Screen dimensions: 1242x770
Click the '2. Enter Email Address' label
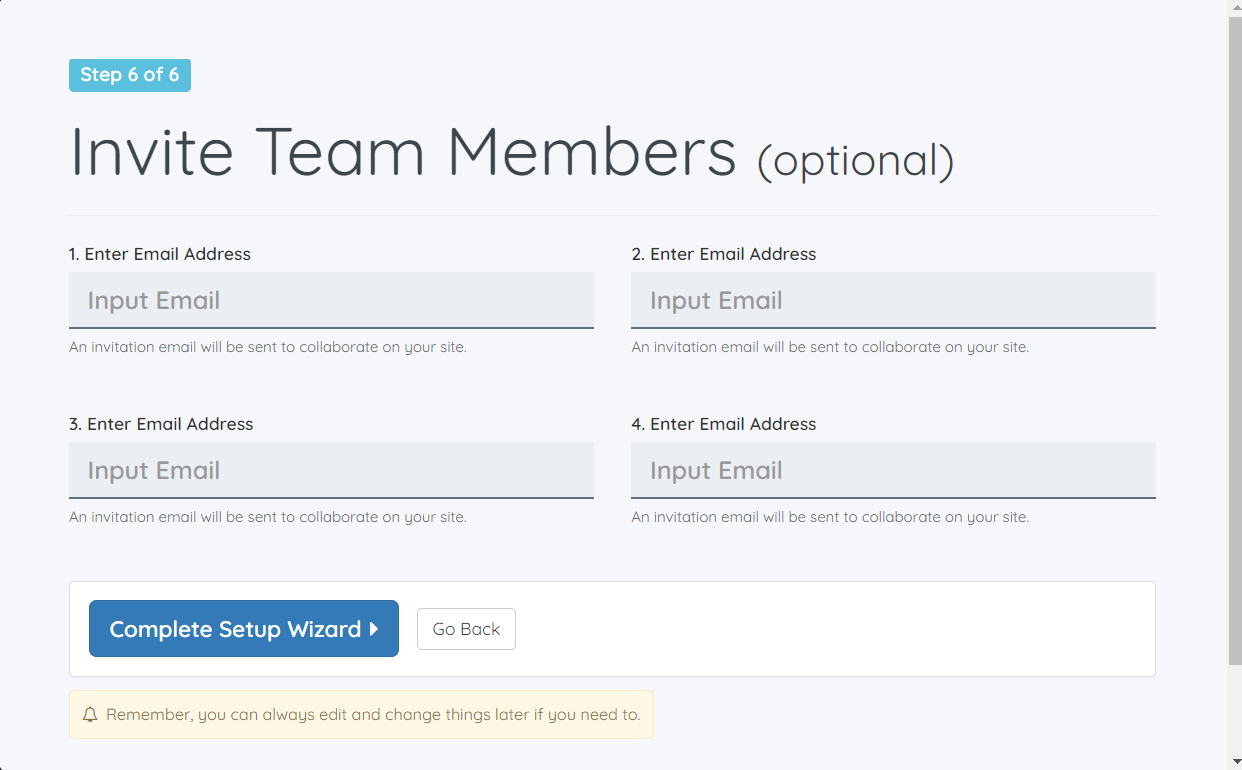tap(724, 254)
